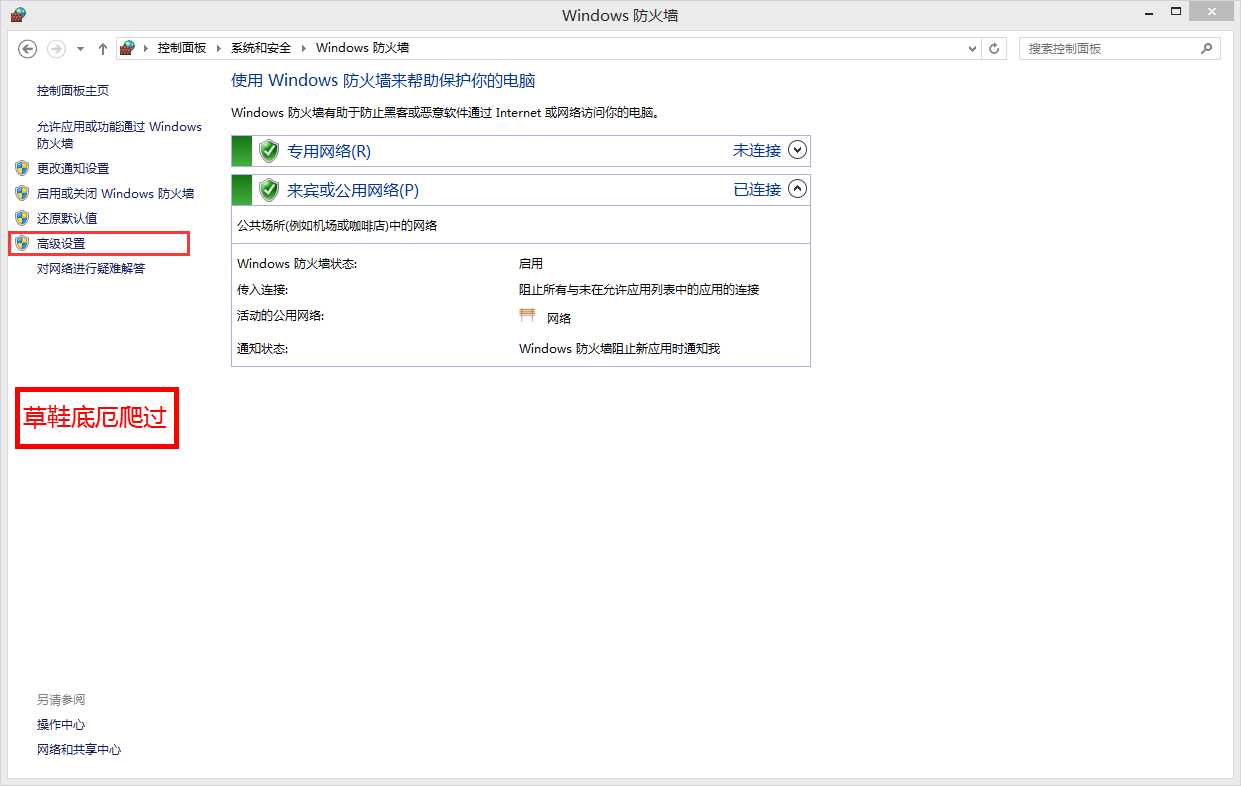Open 高级设置 link
This screenshot has height=786, width=1241.
[61, 243]
